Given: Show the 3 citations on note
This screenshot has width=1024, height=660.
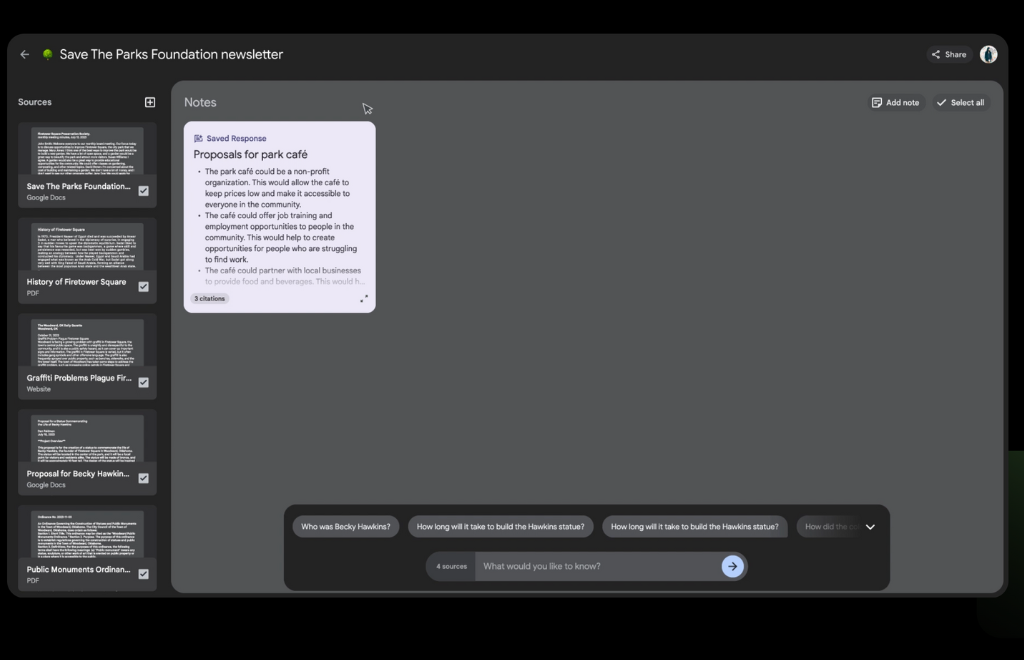Looking at the screenshot, I should 210,298.
